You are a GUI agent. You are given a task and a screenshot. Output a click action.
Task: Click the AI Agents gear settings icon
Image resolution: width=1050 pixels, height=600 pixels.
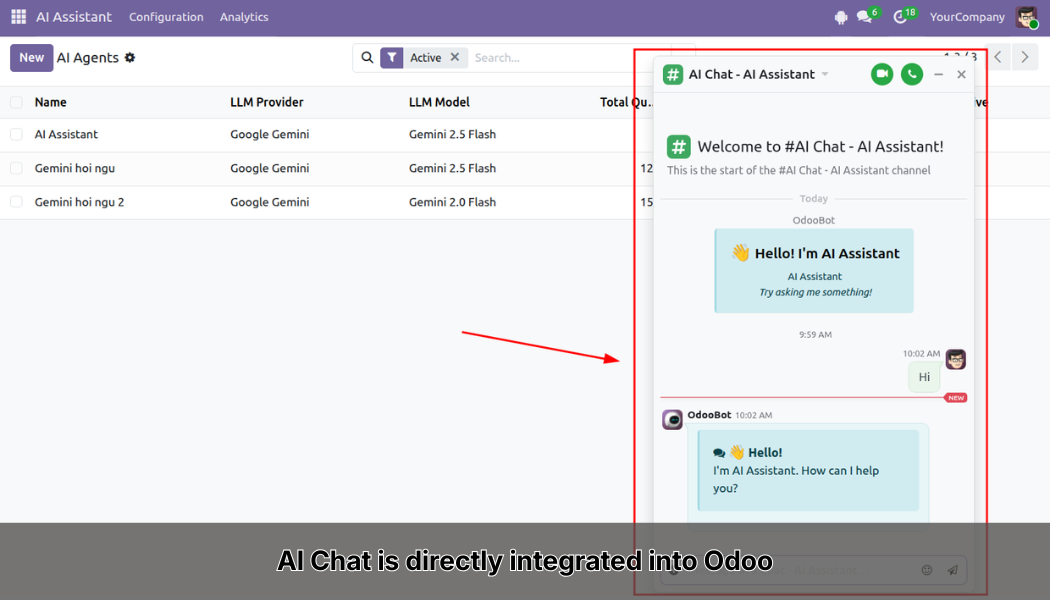(130, 58)
